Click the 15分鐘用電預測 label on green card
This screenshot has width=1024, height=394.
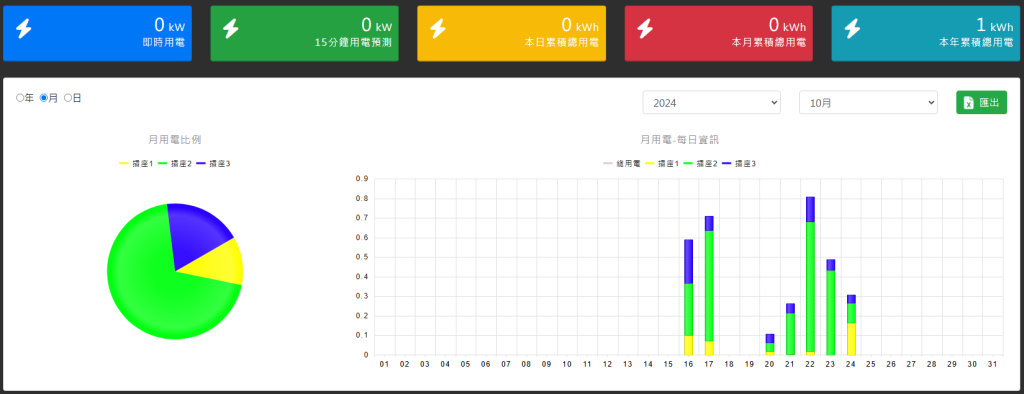tap(353, 43)
